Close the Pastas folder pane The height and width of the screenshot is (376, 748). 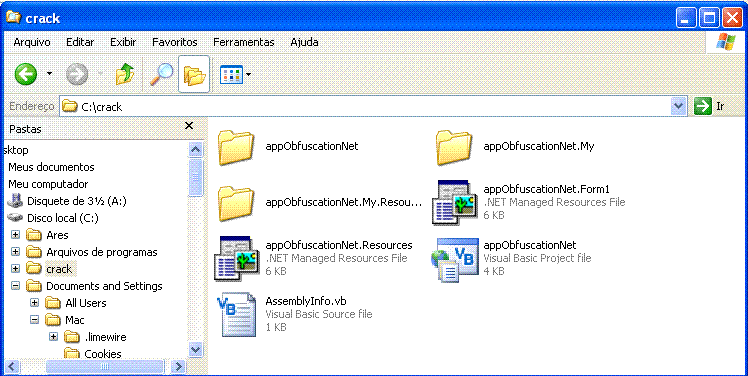(189, 125)
